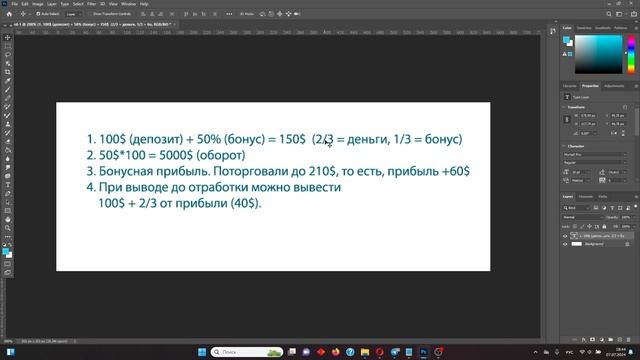Open File Explorer from the taskbar
This screenshot has width=640, height=360.
364,352
